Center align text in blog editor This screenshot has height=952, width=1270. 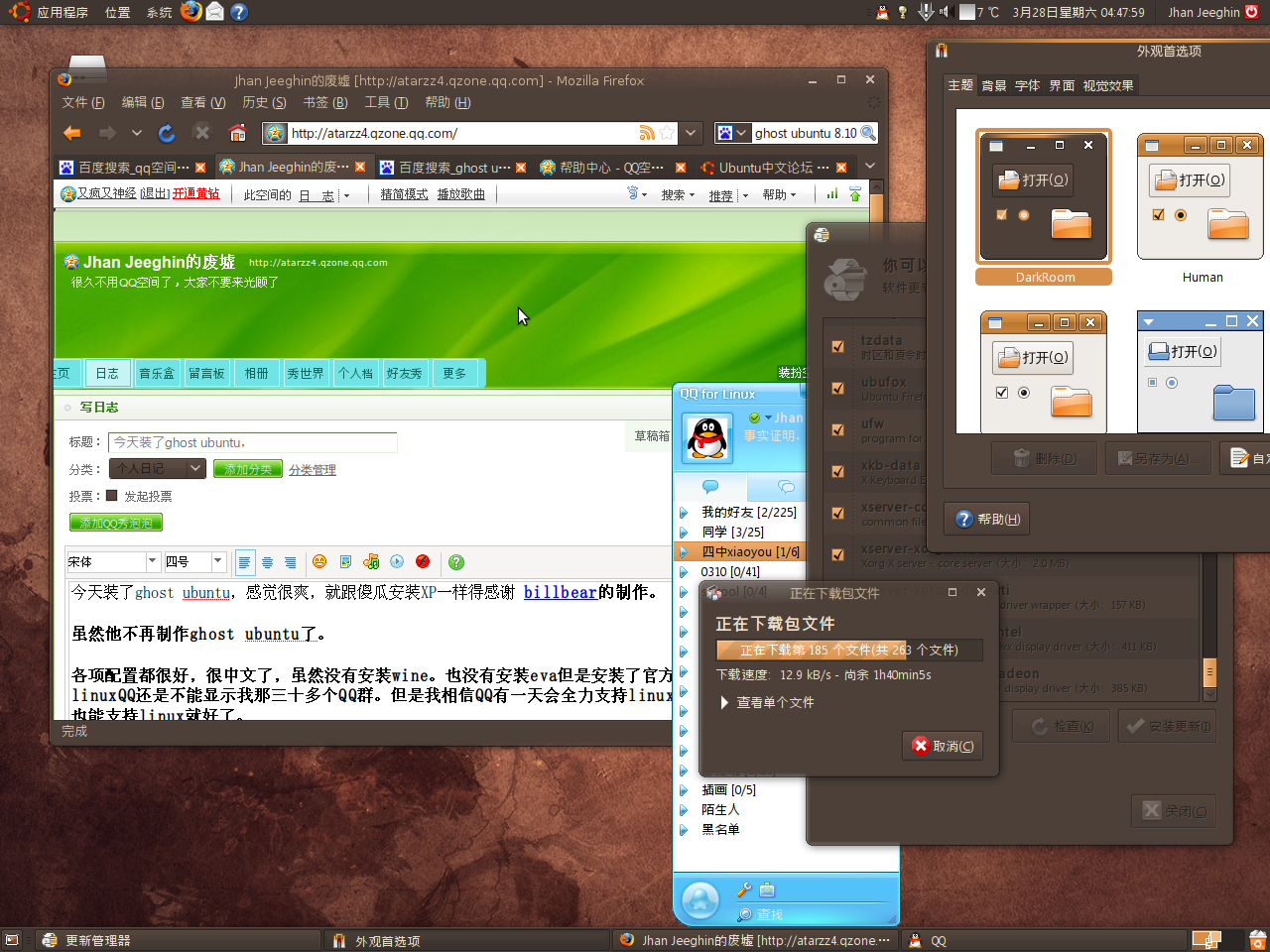(268, 562)
